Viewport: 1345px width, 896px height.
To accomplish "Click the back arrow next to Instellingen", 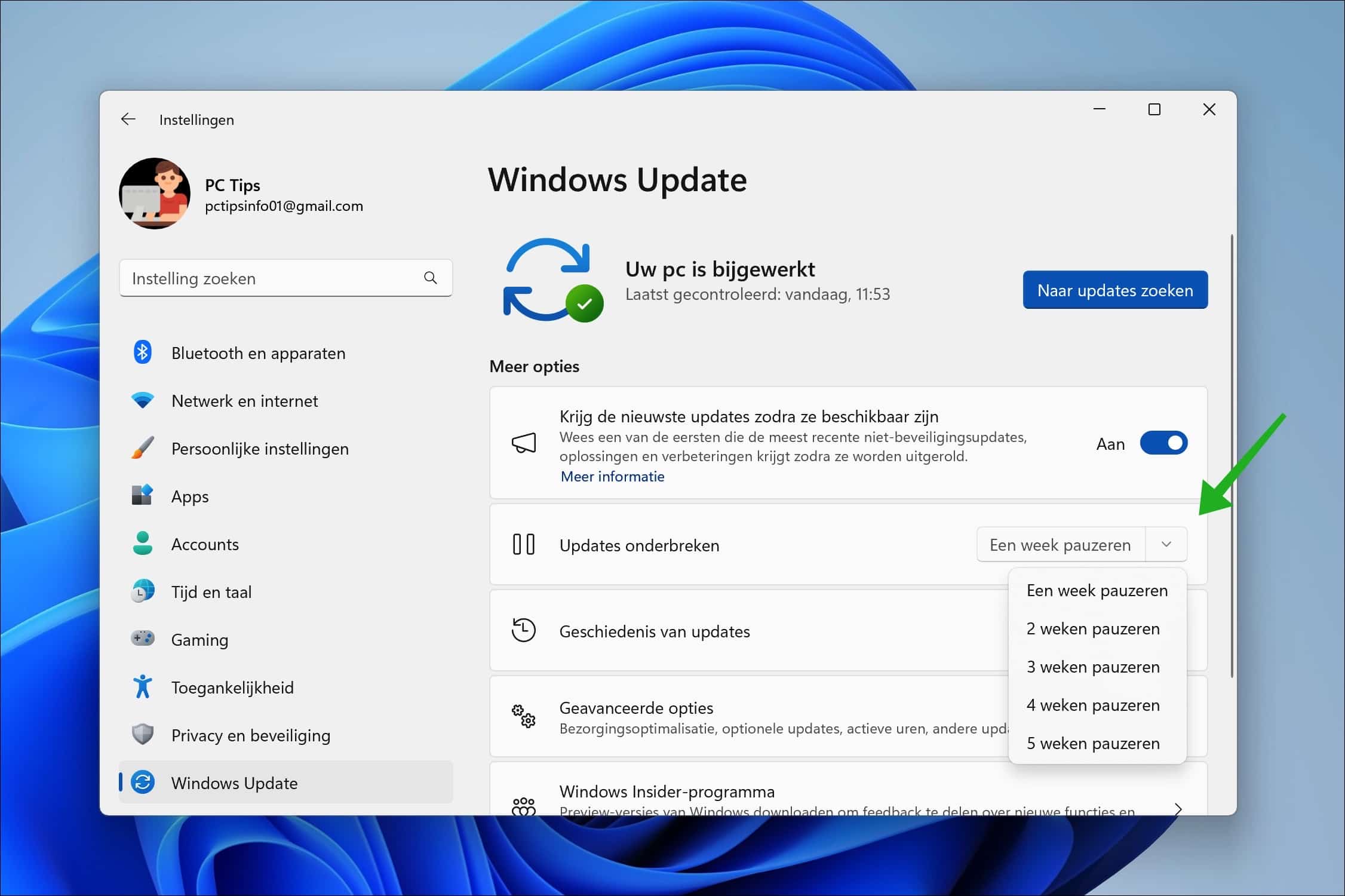I will coord(128,119).
